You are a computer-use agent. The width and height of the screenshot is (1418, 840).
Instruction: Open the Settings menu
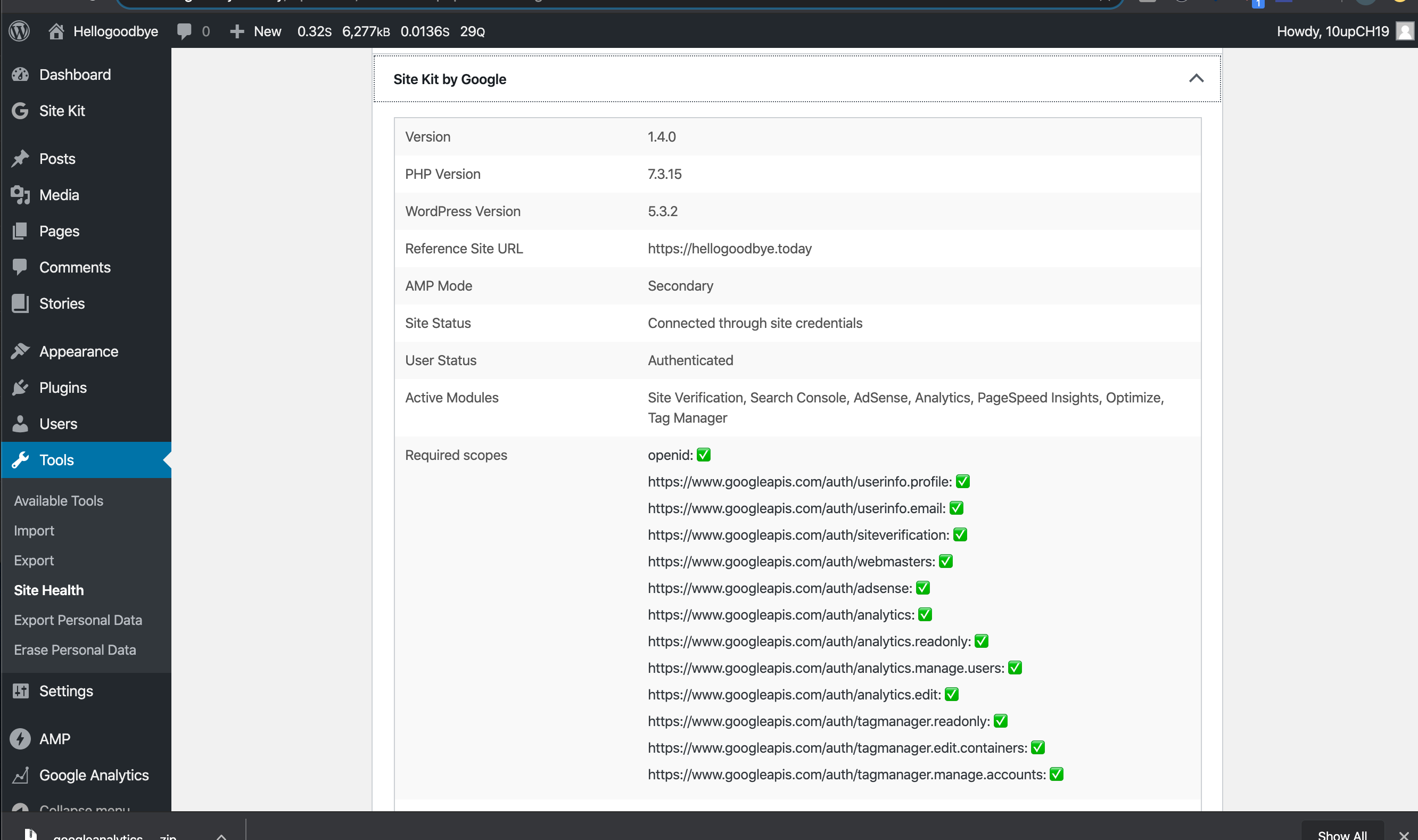point(66,691)
